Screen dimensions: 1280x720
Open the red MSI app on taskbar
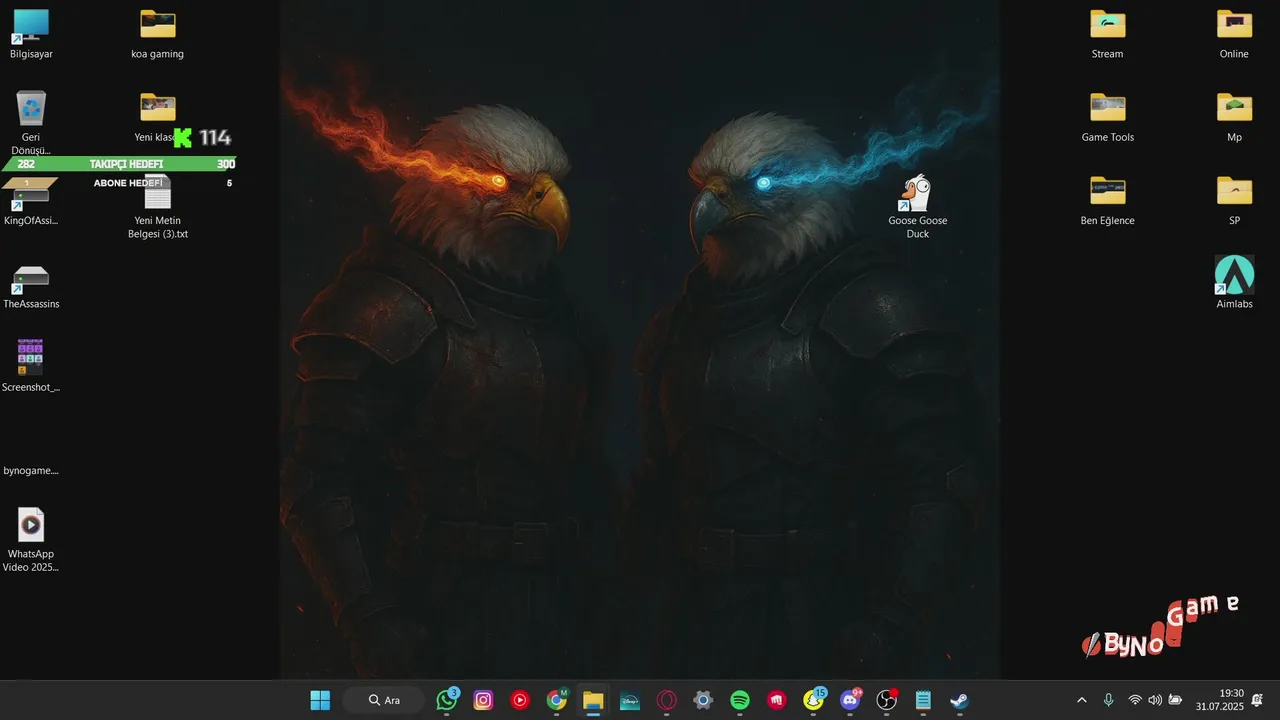coord(776,700)
